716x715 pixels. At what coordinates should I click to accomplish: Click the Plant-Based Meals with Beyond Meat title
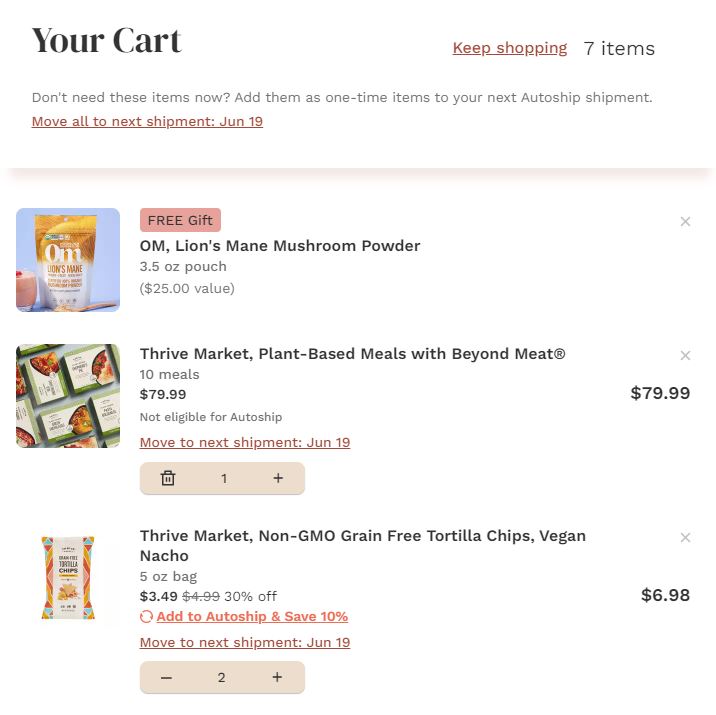(x=352, y=354)
